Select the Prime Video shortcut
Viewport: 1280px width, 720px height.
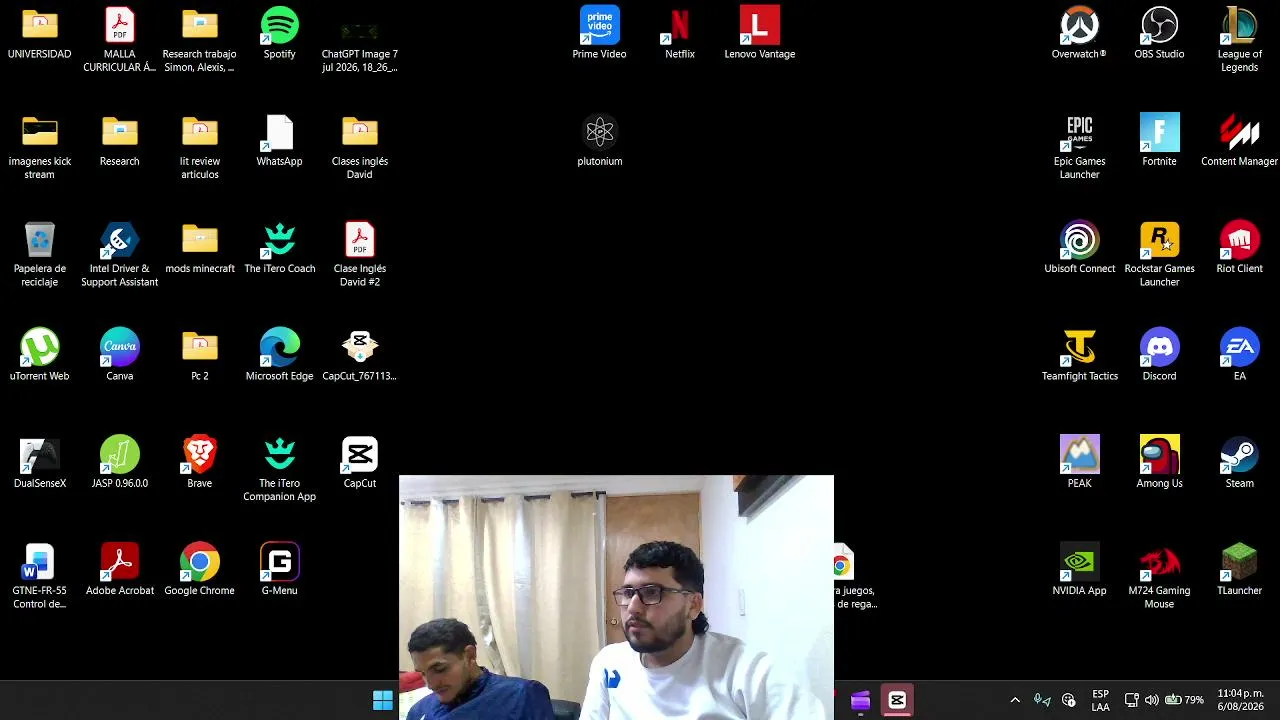[600, 25]
